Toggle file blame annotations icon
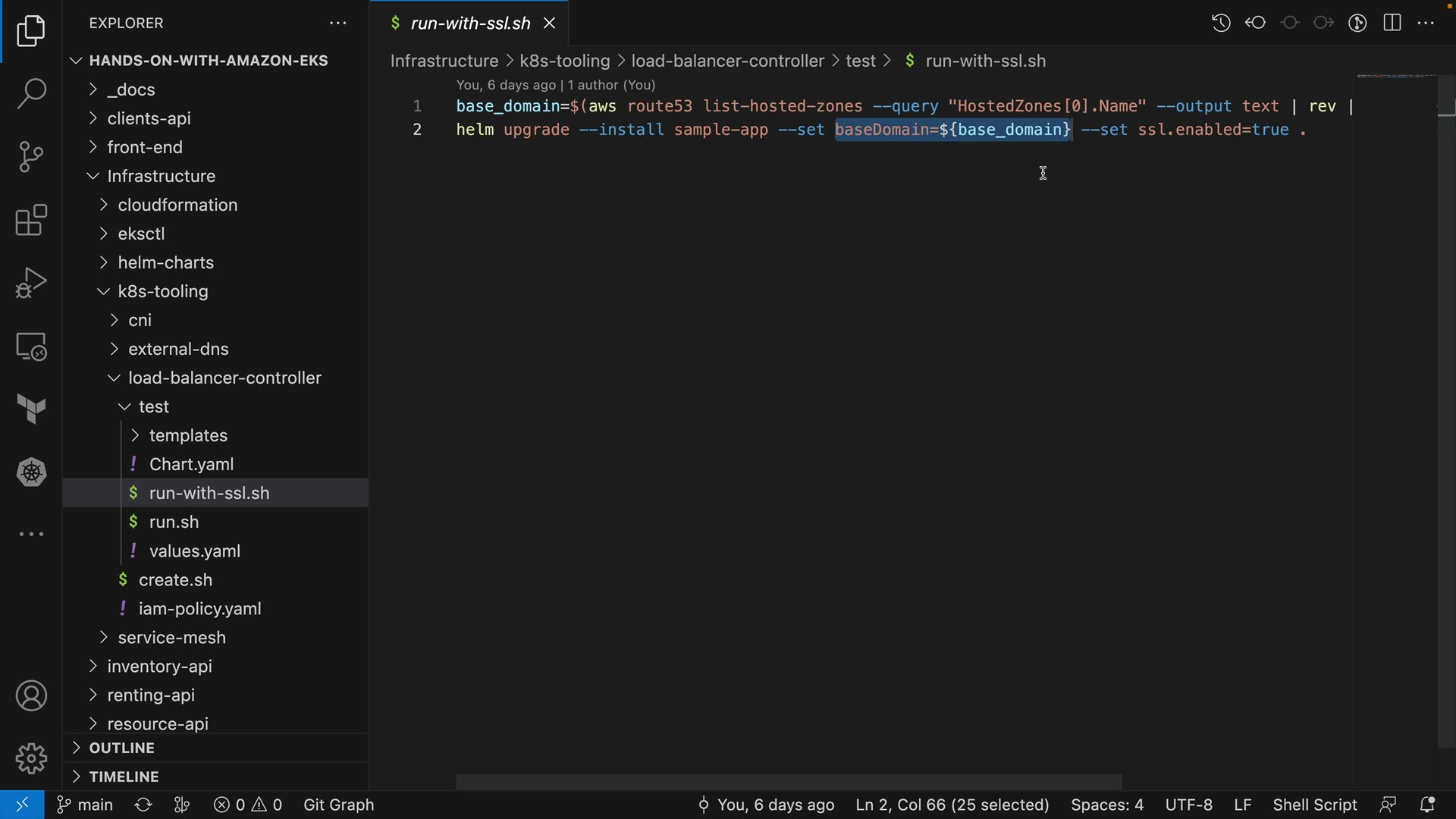Screen dimensions: 1456x819 [1357, 23]
